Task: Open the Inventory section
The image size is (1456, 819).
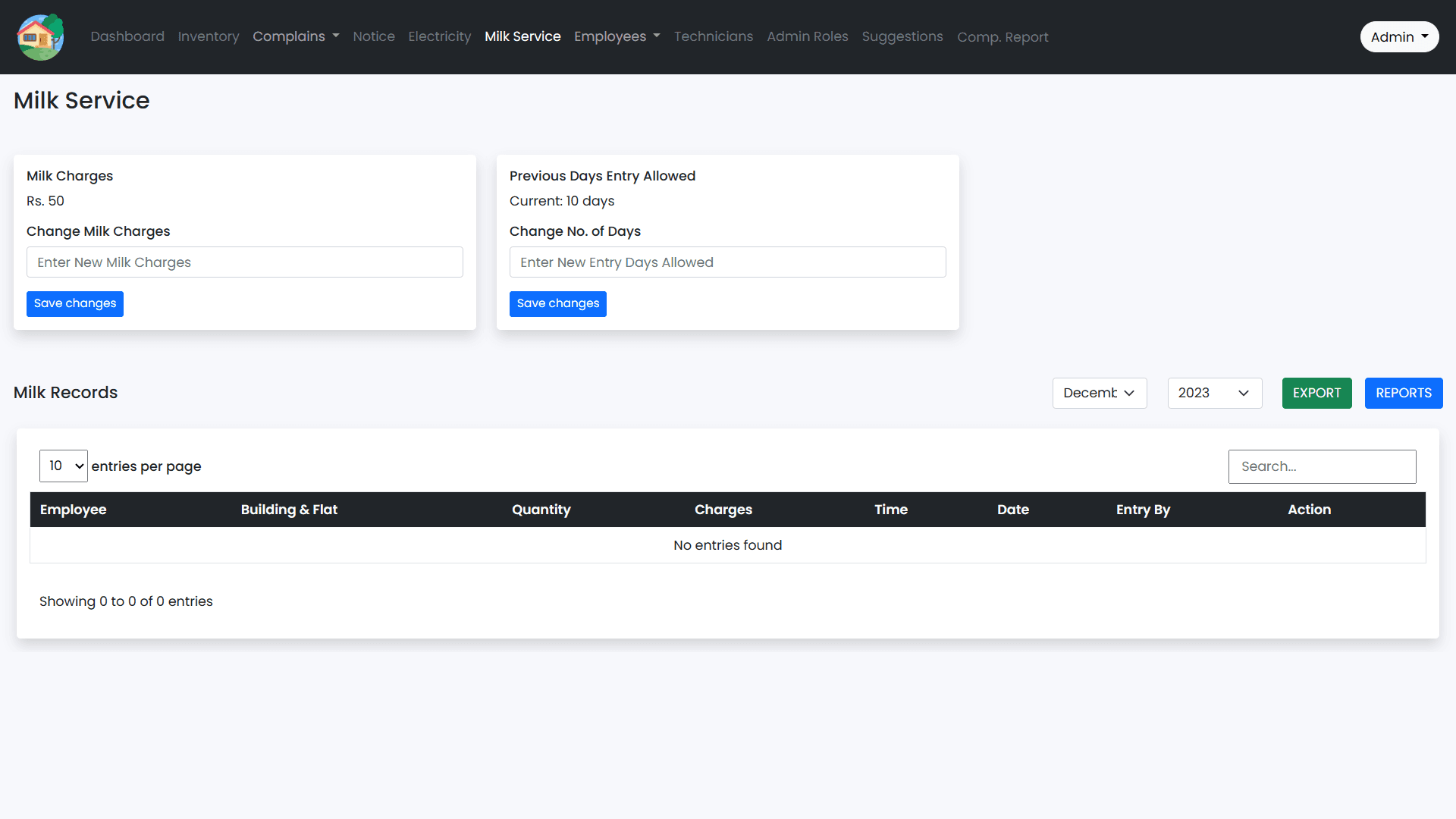Action: tap(209, 36)
